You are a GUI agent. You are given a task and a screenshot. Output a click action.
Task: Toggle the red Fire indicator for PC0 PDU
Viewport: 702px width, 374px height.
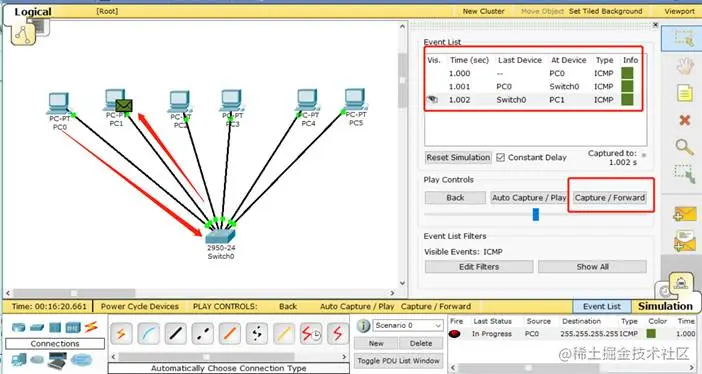tap(454, 334)
